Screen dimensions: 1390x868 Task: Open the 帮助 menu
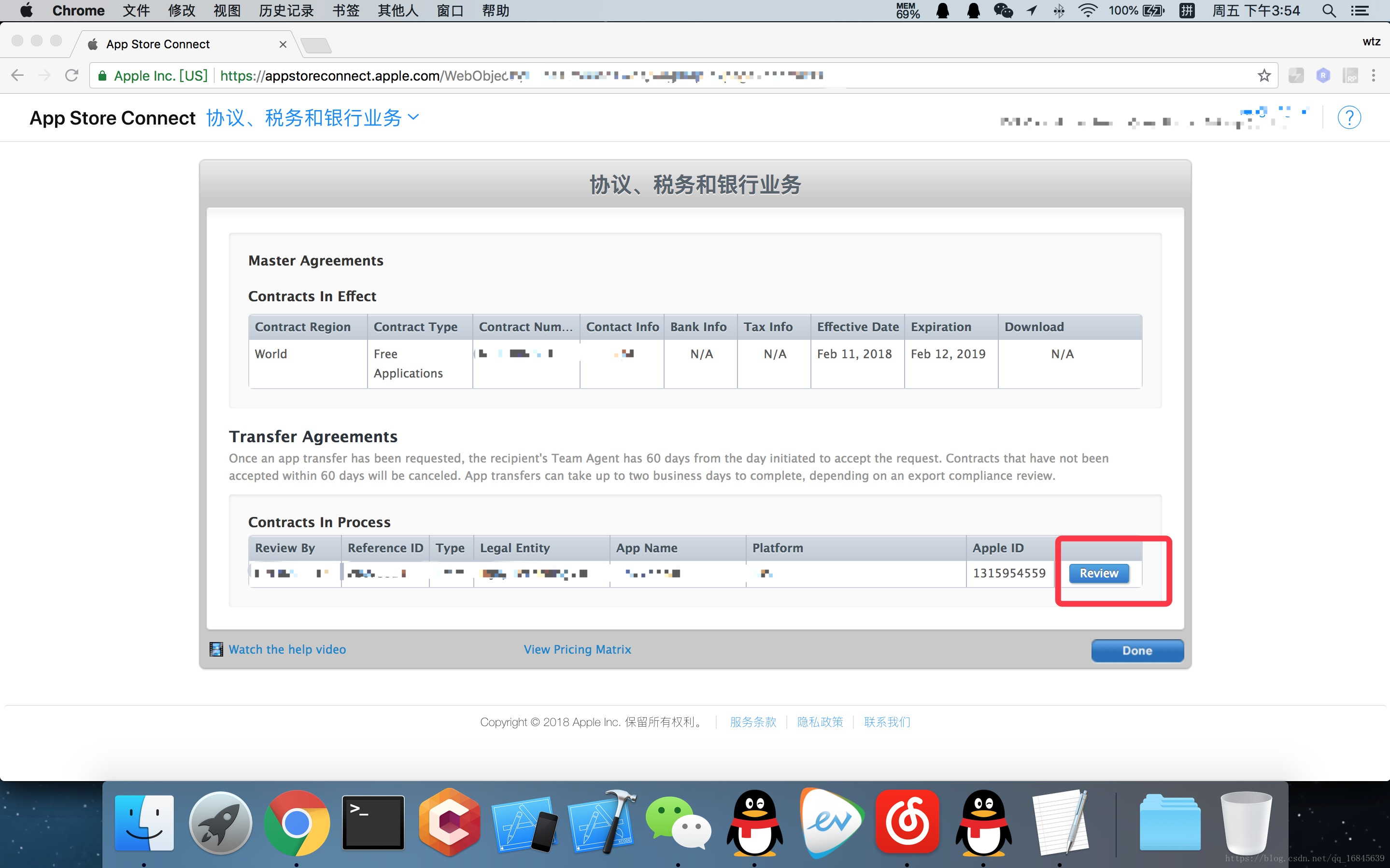(x=496, y=10)
